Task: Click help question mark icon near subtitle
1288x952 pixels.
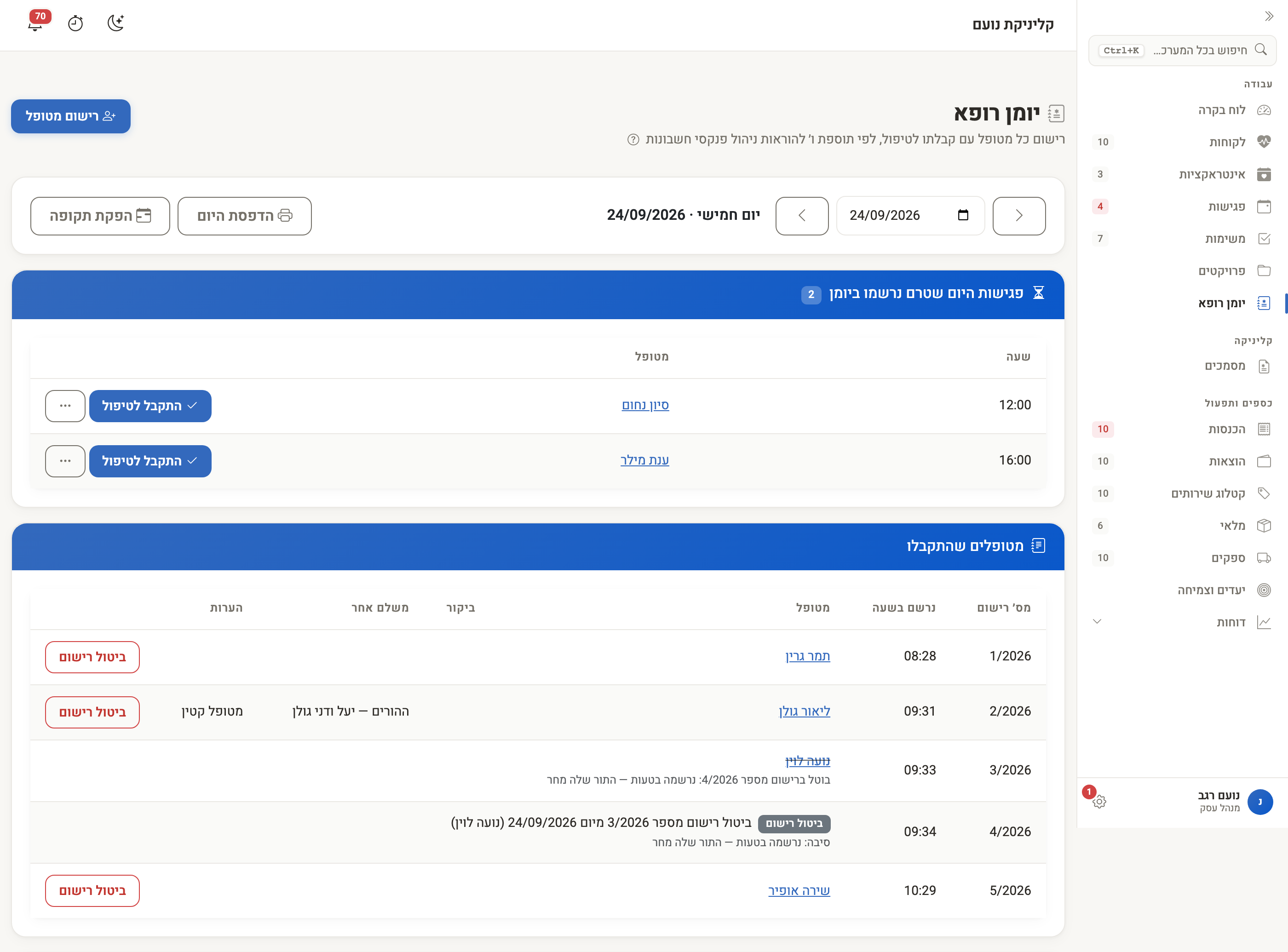Action: [x=633, y=139]
